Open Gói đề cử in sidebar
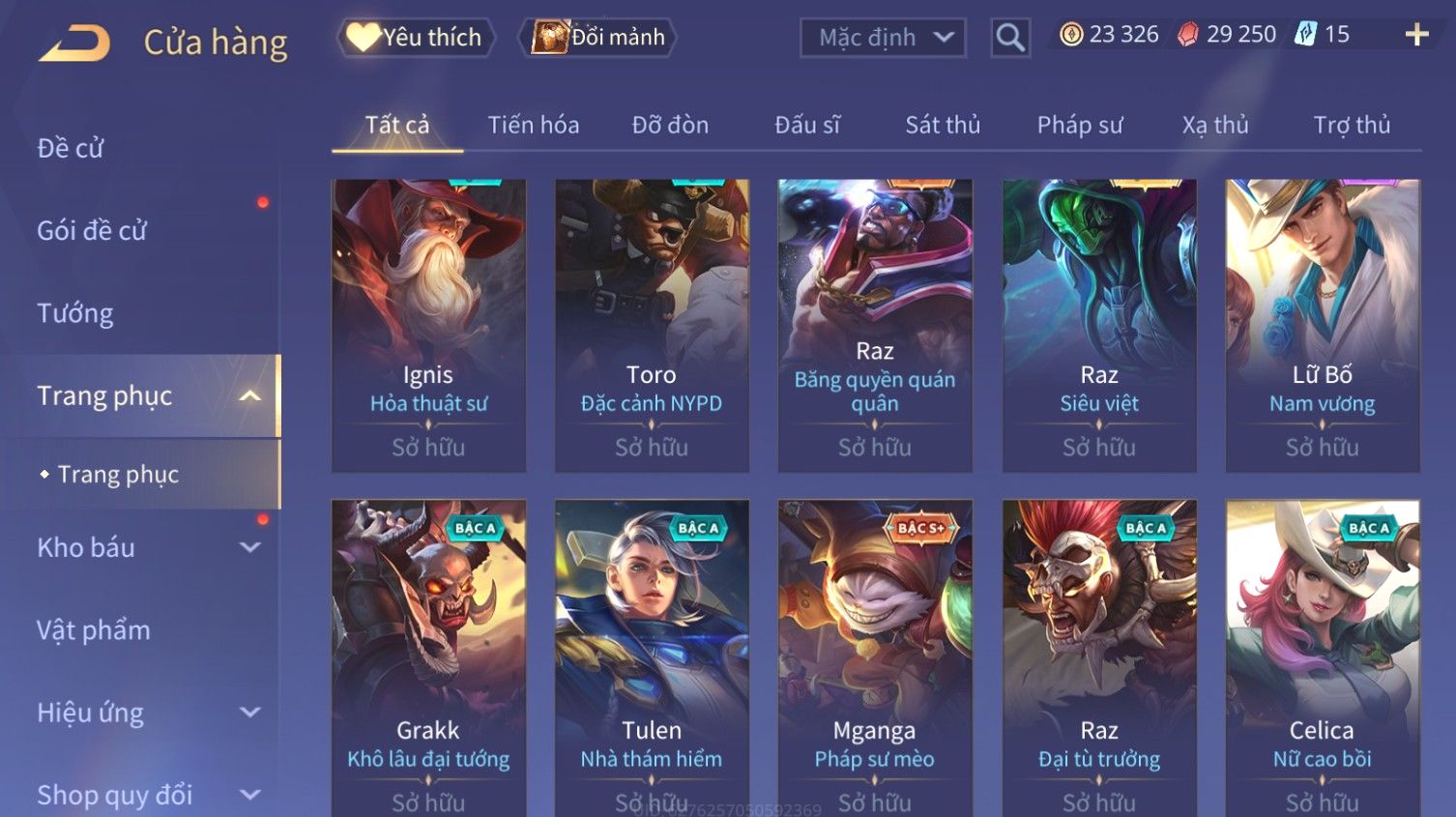 pyautogui.click(x=92, y=230)
